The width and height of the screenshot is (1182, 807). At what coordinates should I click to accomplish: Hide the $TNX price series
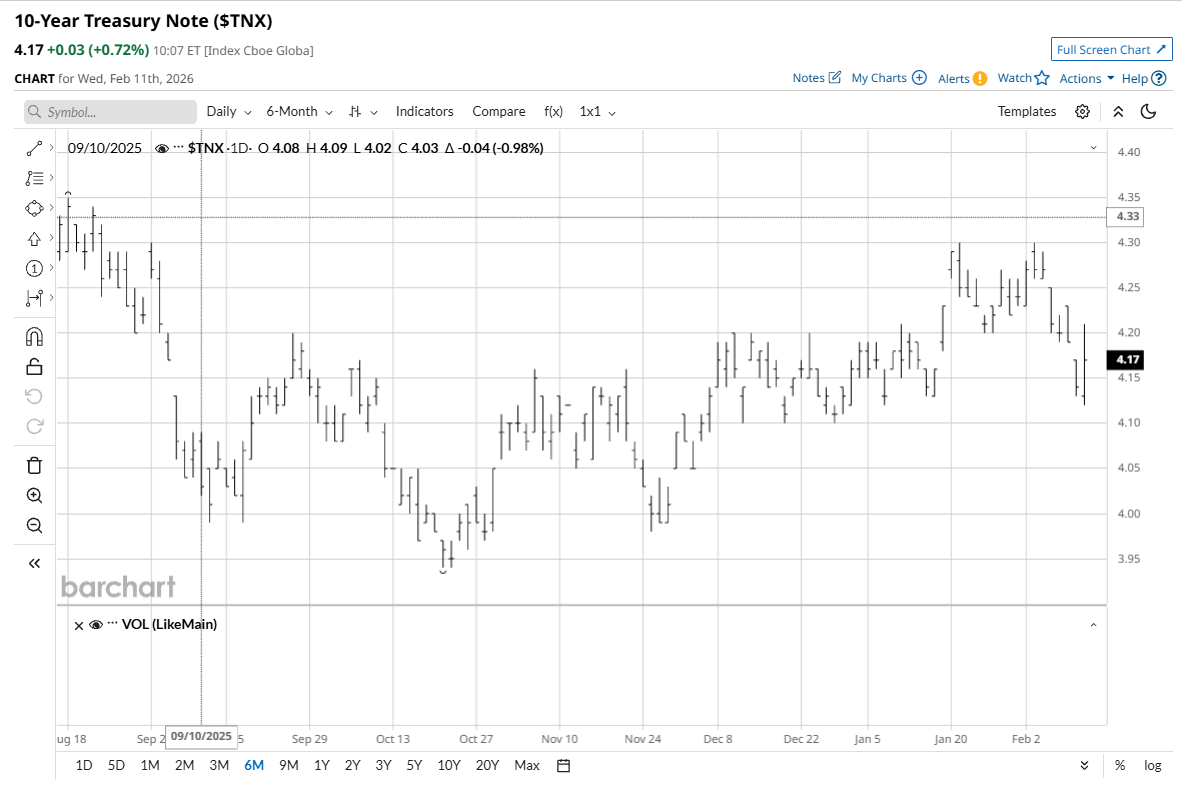click(x=162, y=148)
